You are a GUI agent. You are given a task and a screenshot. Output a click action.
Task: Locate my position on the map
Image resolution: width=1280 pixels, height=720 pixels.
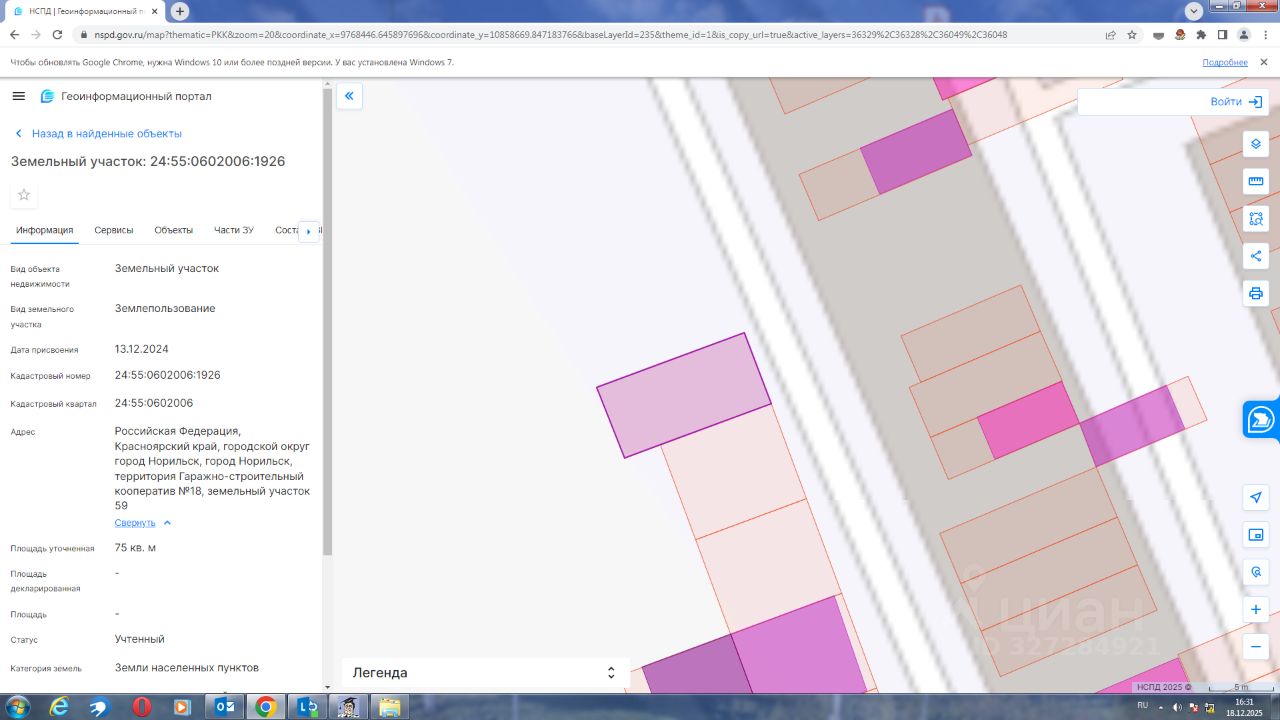point(1256,498)
